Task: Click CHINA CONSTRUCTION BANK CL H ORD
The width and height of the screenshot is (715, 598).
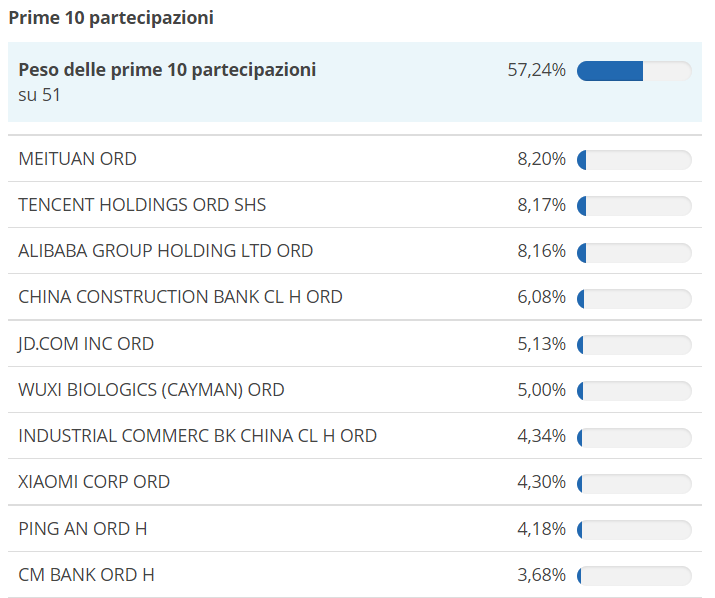Action: coord(180,297)
